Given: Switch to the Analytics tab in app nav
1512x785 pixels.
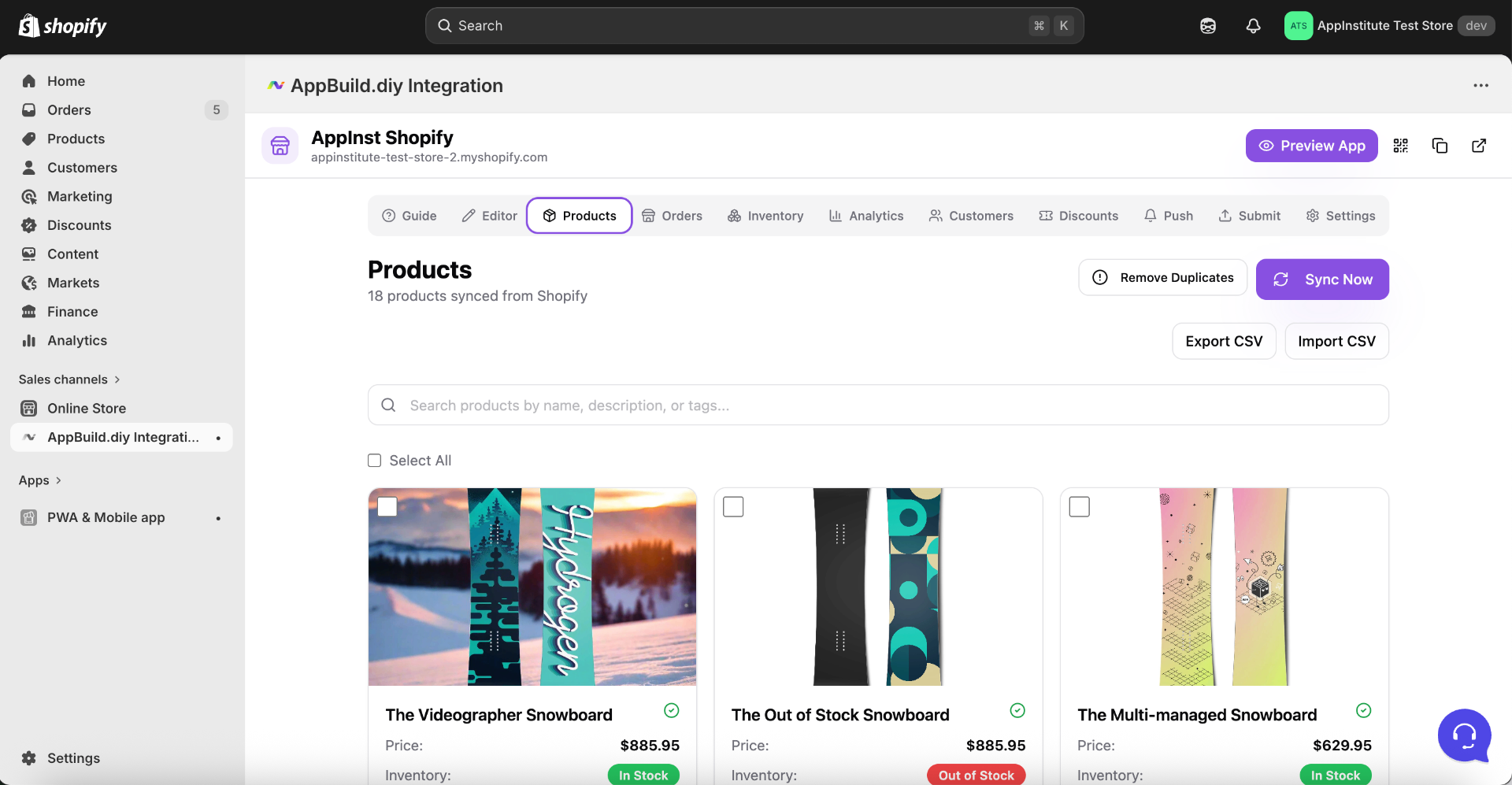Looking at the screenshot, I should (866, 216).
